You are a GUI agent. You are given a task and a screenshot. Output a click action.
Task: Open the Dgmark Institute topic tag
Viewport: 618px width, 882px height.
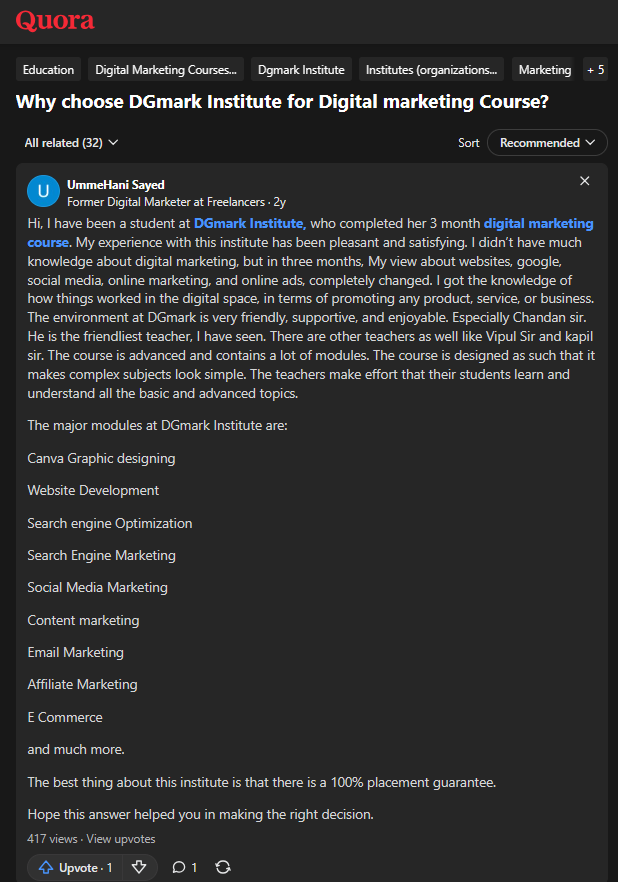coord(300,70)
